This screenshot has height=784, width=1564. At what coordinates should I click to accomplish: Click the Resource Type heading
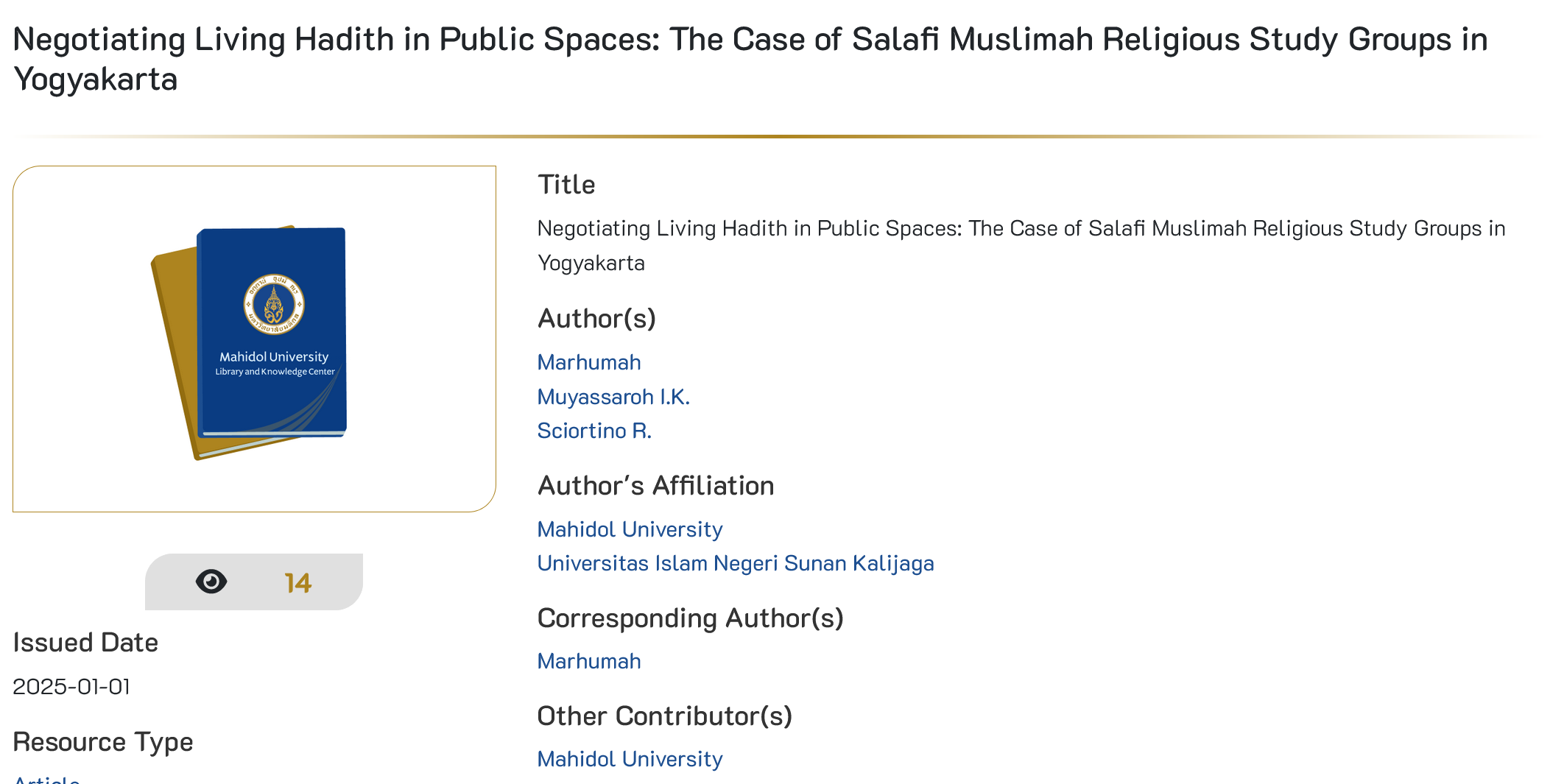point(103,742)
